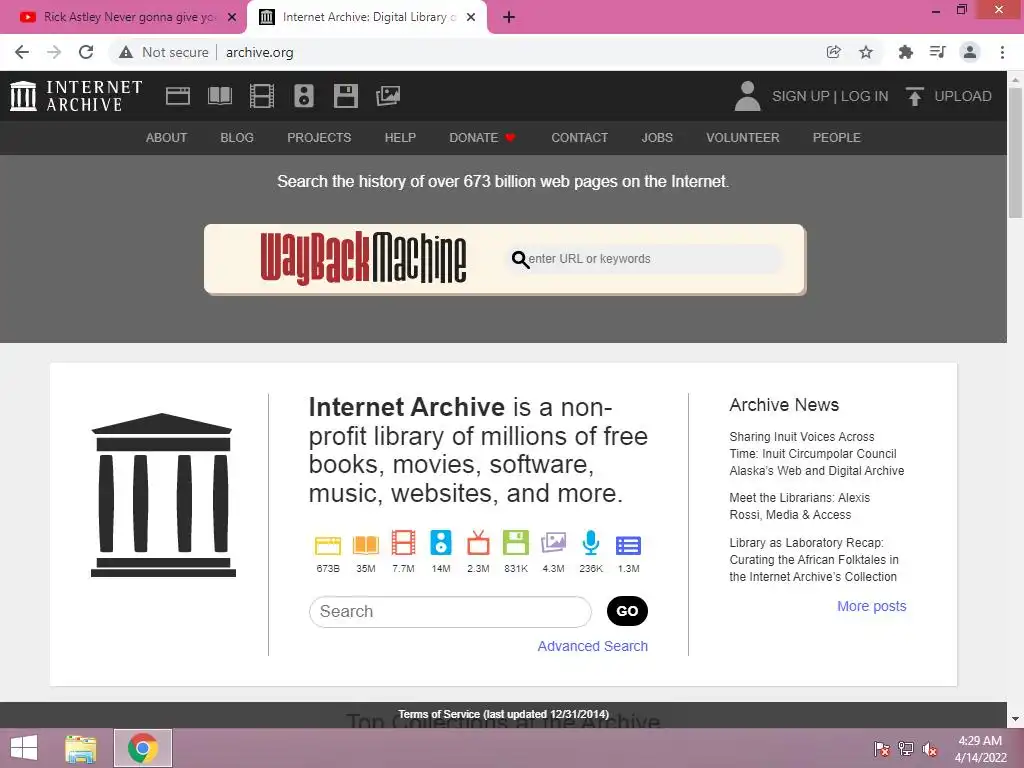
Task: Click the Wayback Machine logo
Action: pos(363,259)
